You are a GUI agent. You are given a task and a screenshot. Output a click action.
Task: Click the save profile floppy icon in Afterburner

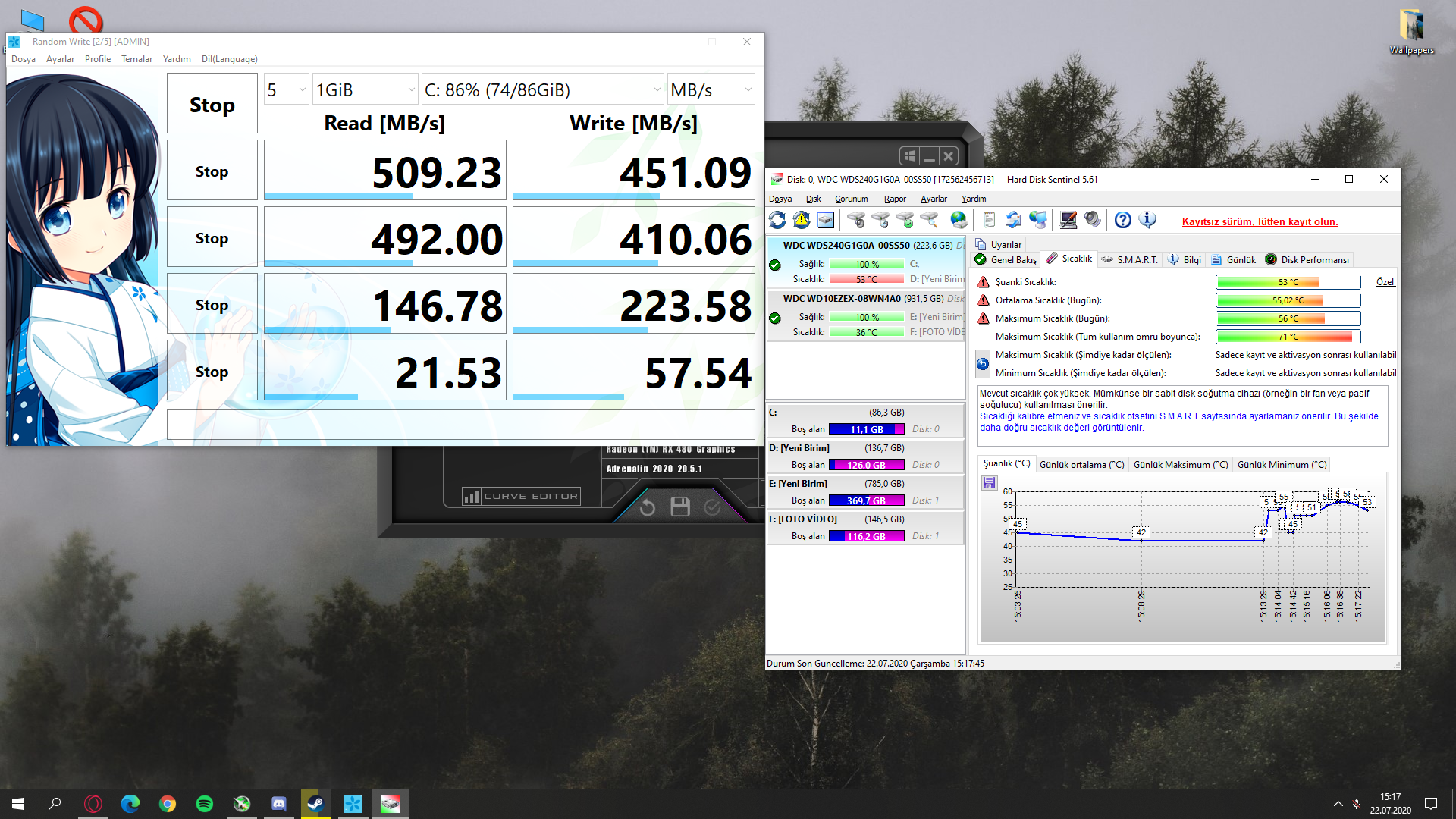pos(680,507)
